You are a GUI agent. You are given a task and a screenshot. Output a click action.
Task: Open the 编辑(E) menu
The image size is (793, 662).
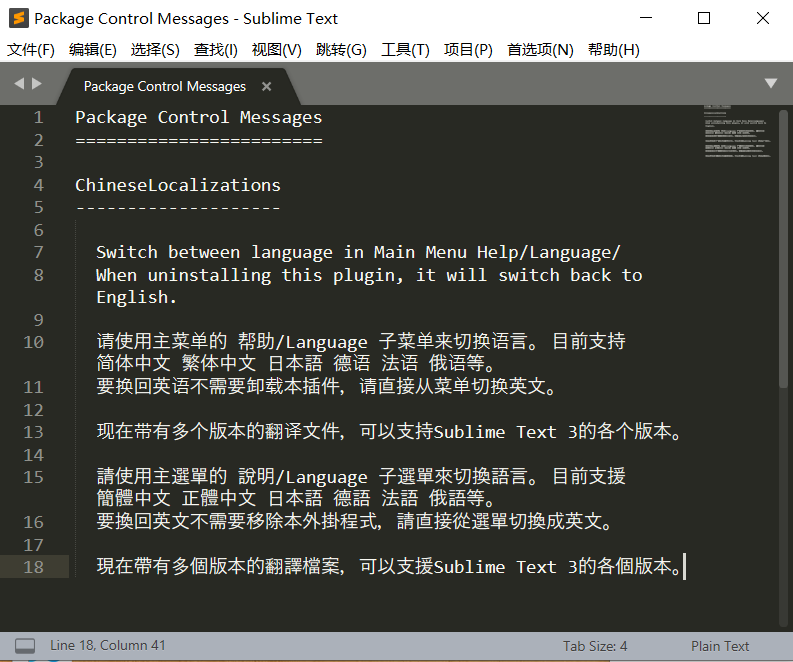[93, 50]
